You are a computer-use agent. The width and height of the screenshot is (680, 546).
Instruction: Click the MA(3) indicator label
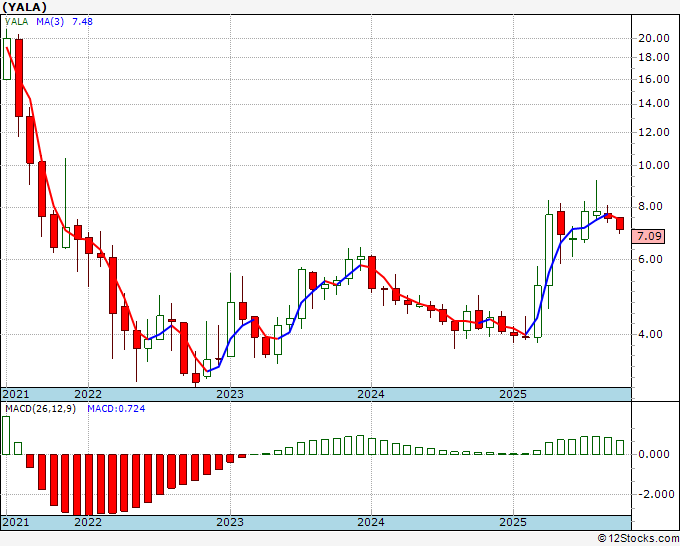click(50, 22)
